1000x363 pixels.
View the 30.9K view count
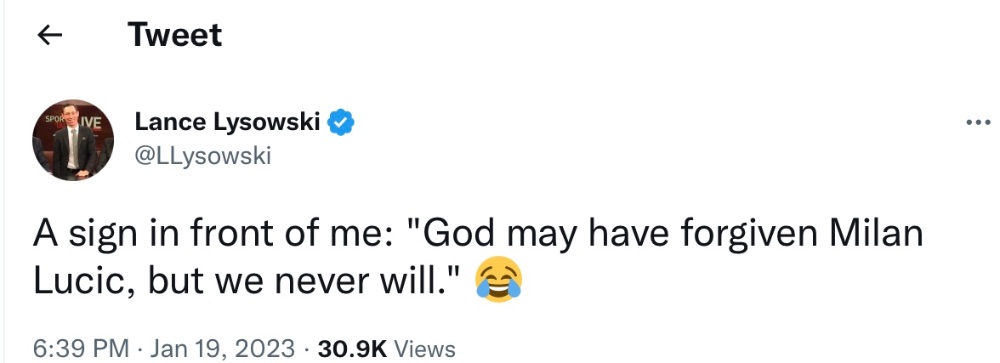(x=353, y=349)
